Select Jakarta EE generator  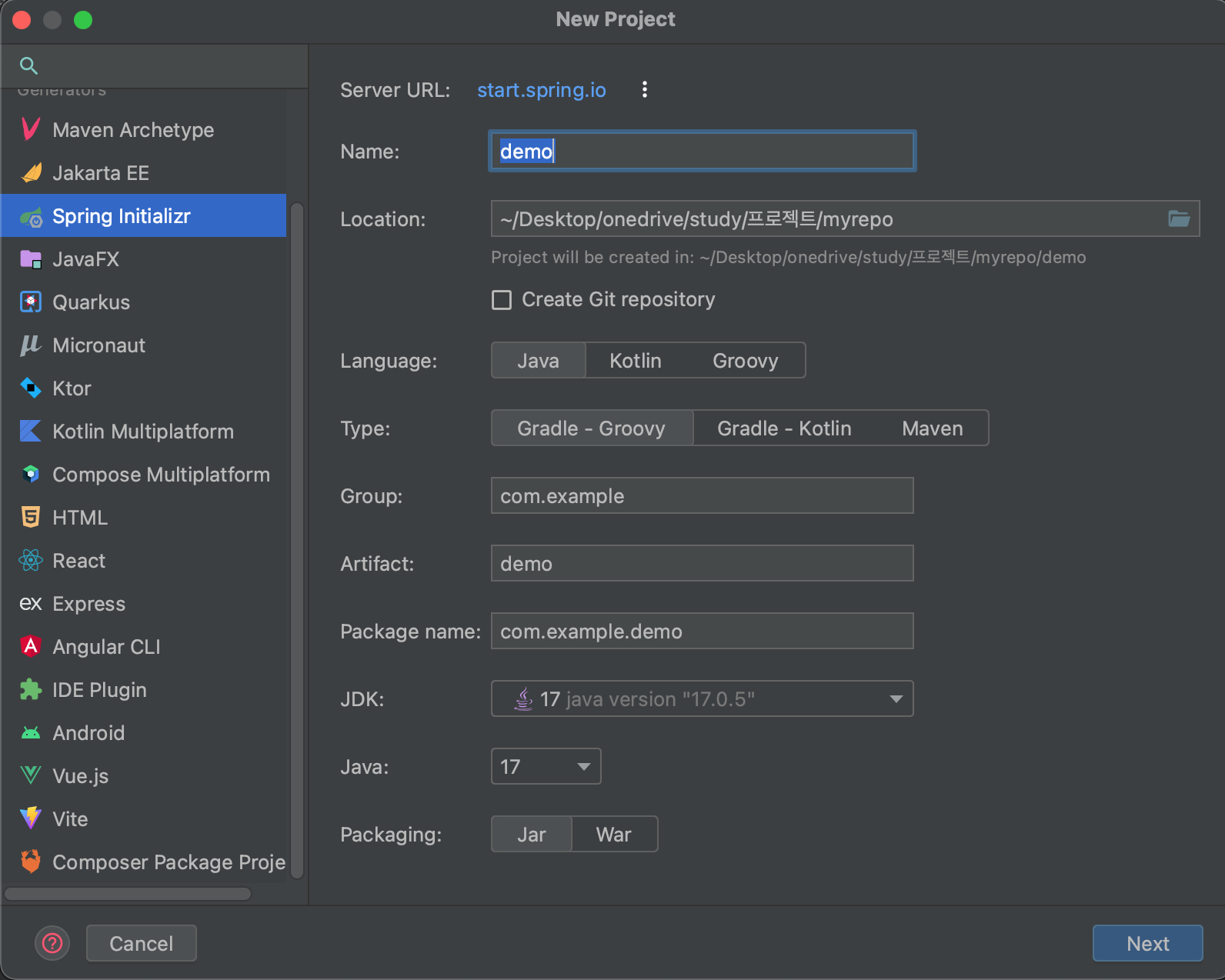[144, 173]
